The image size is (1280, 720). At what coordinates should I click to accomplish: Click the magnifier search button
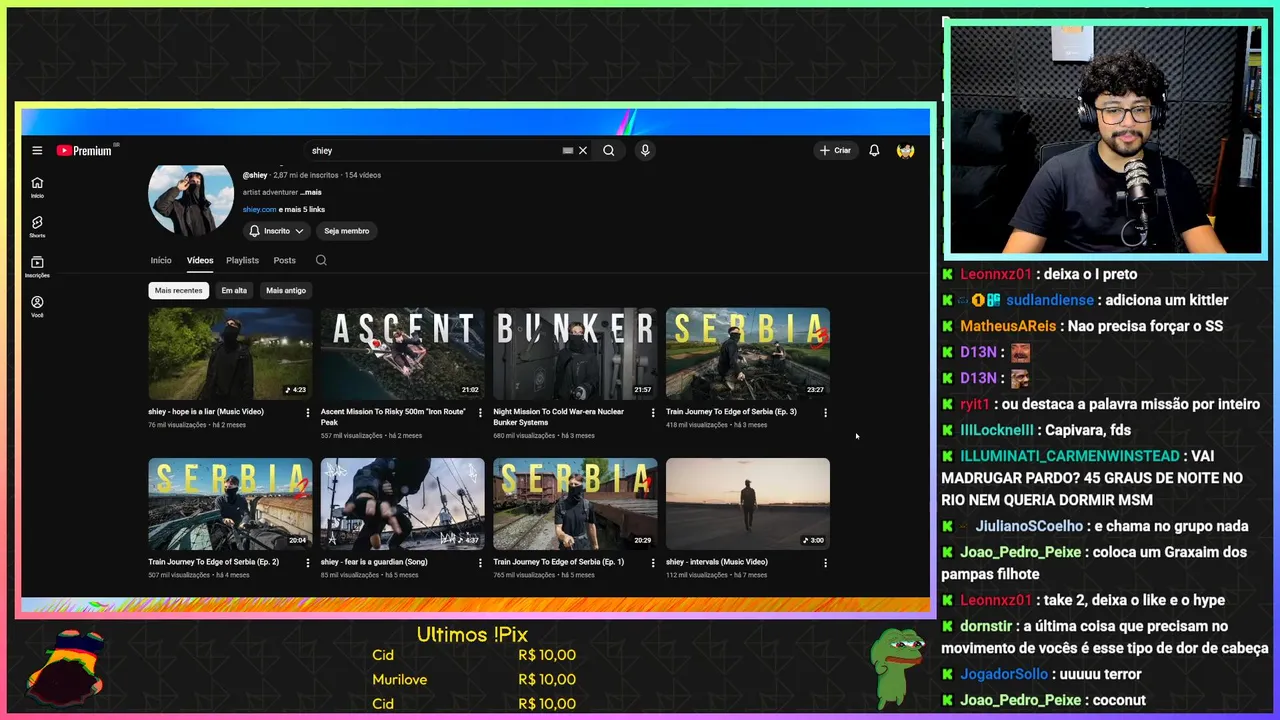(608, 151)
